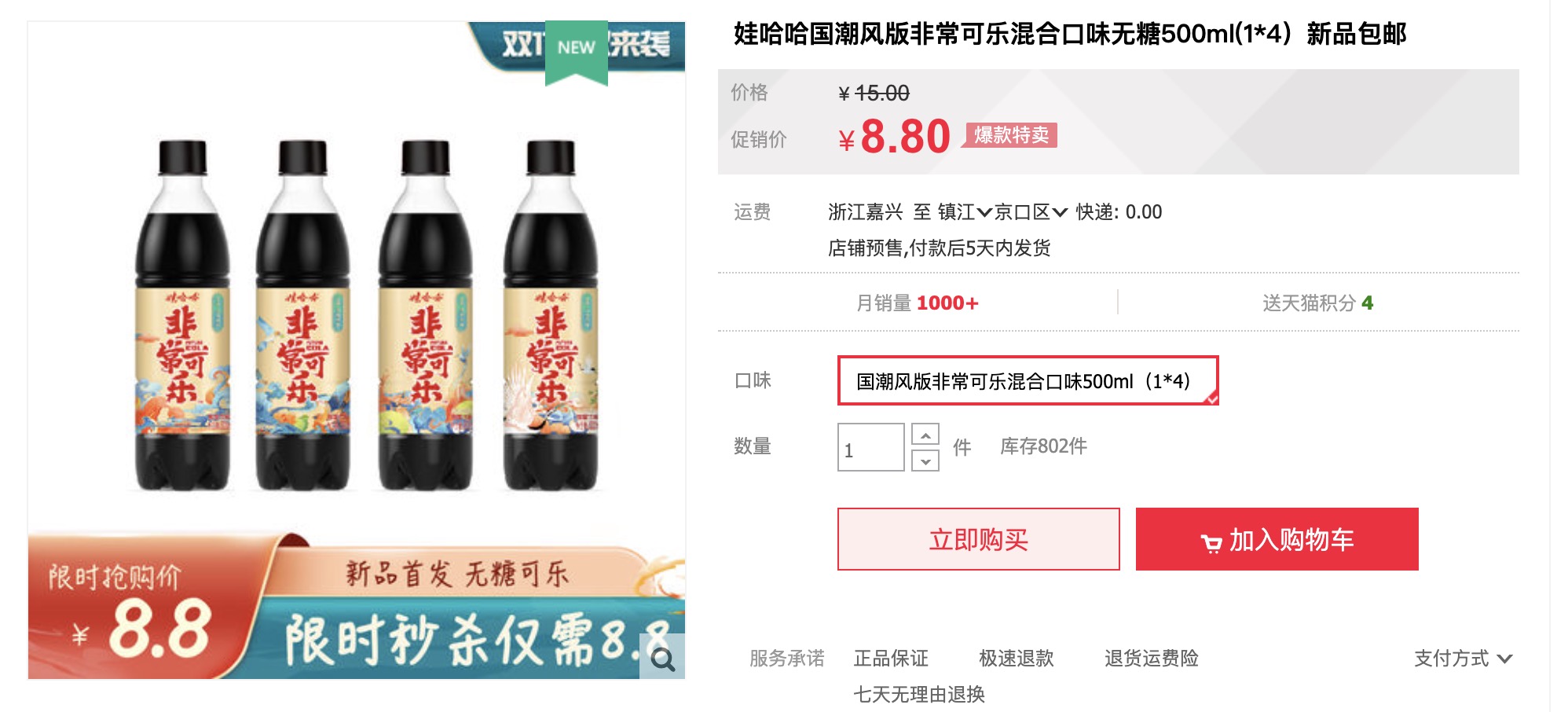Click the 立即购买 buy now button

(978, 539)
